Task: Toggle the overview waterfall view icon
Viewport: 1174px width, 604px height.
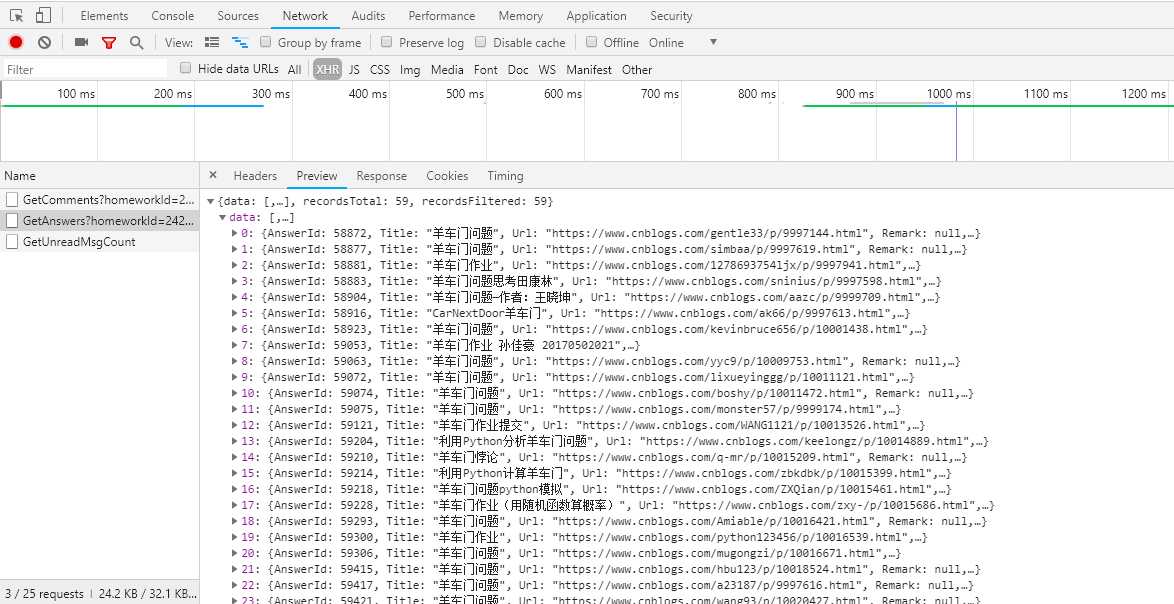Action: (x=240, y=43)
